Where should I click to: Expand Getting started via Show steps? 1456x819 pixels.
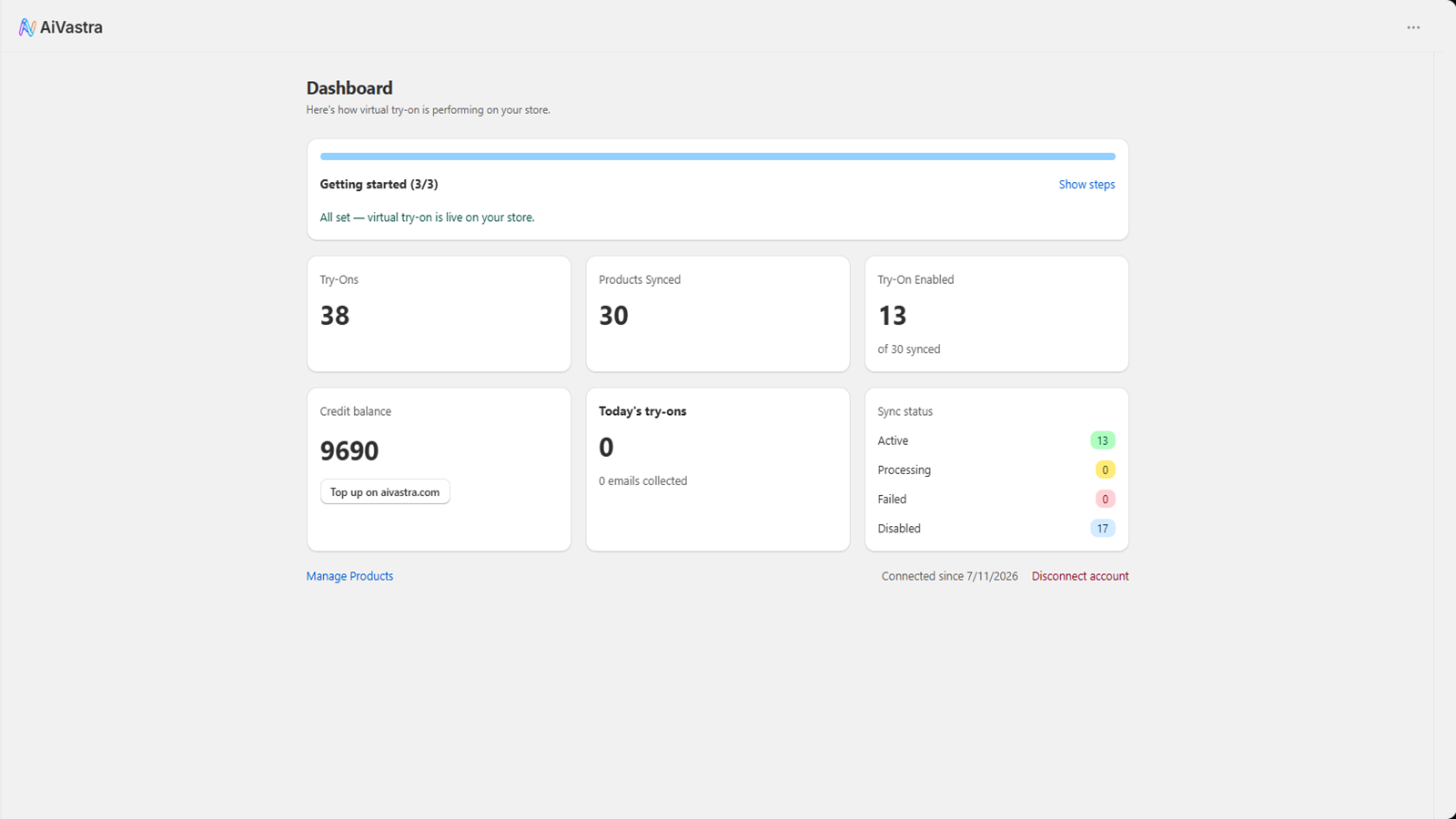1087,185
